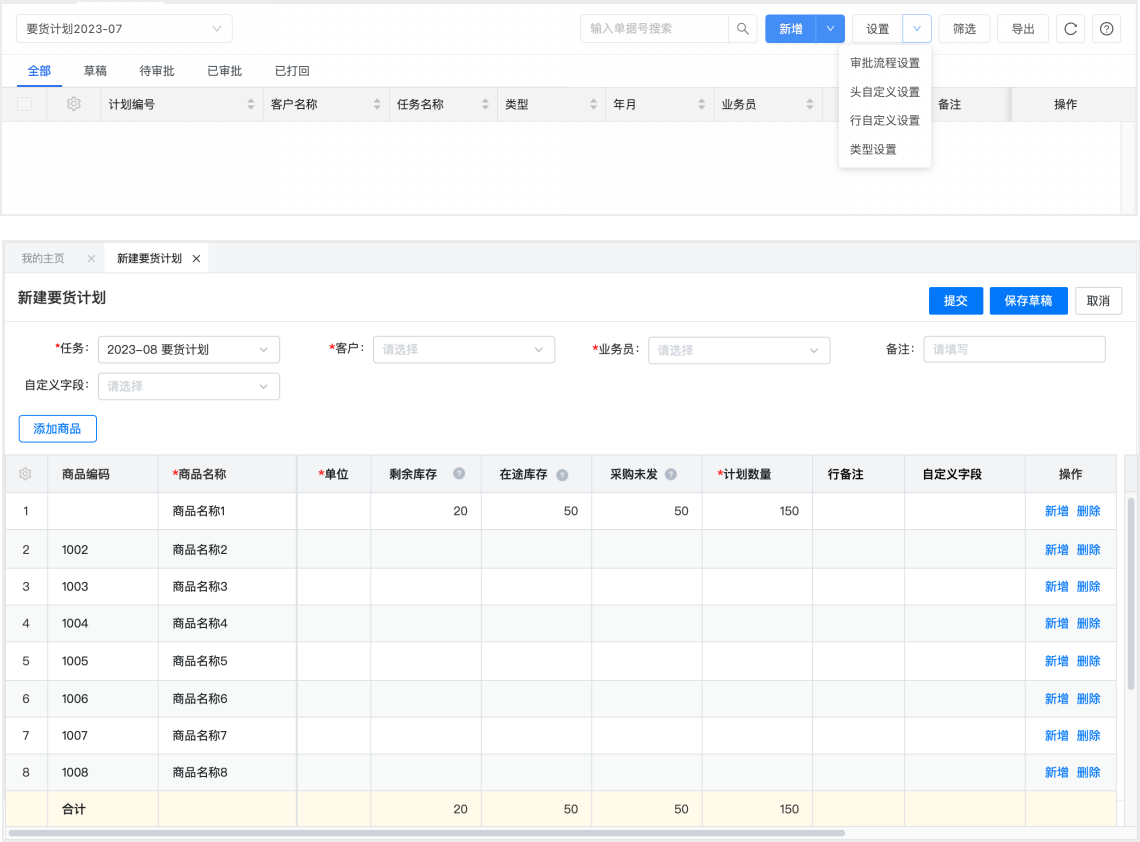The height and width of the screenshot is (842, 1140).
Task: Toggle the select-all checkbox in plan list
Action: (25, 104)
